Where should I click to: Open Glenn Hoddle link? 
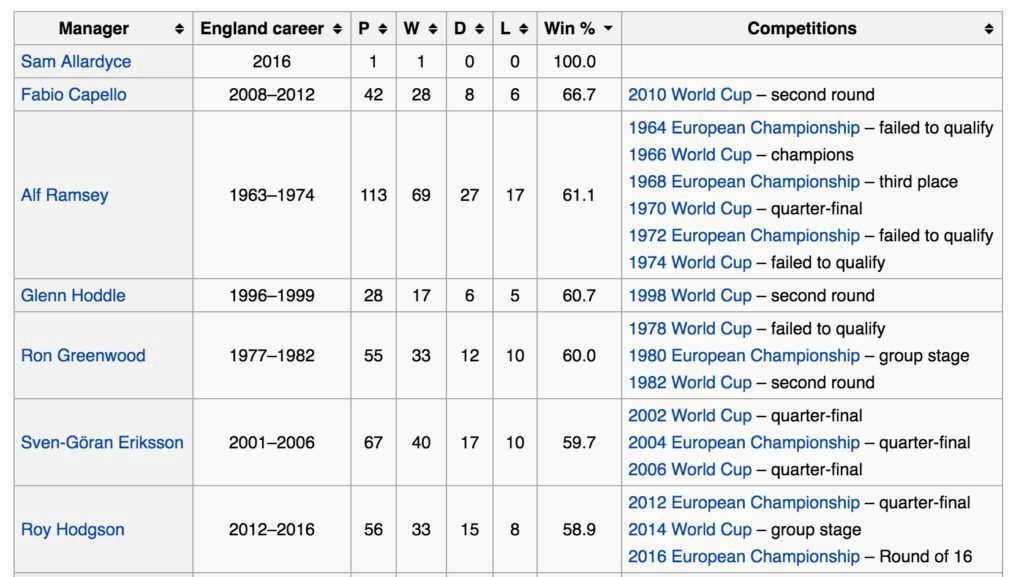click(x=73, y=296)
